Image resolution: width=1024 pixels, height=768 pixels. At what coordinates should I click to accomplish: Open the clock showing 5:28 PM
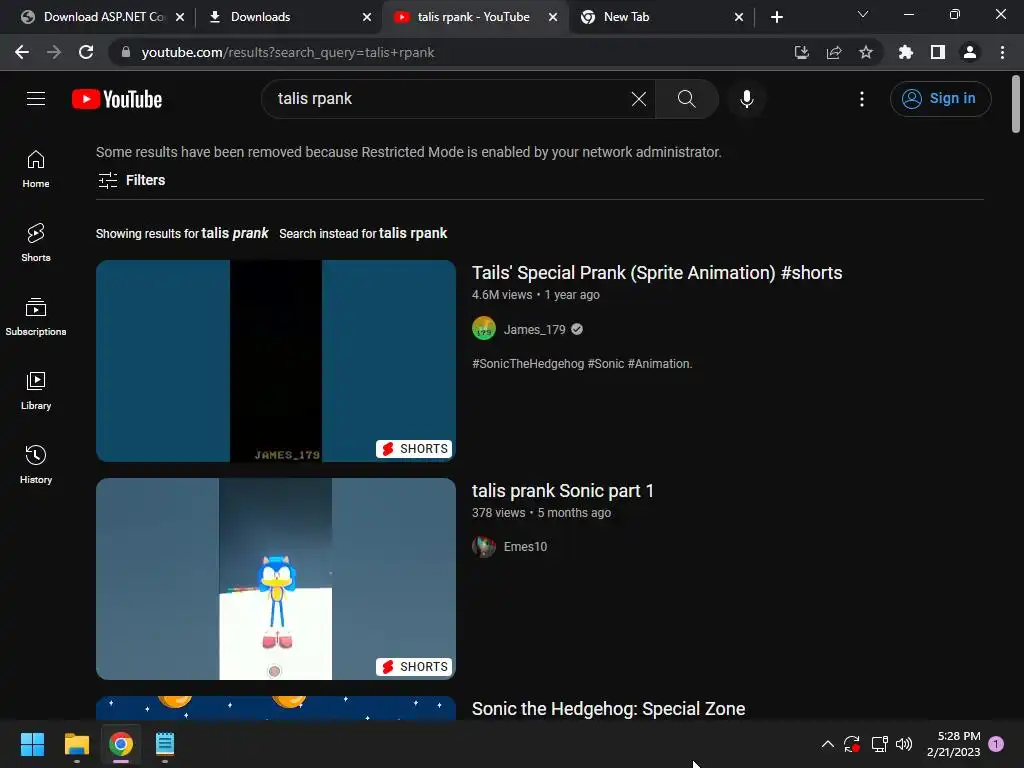click(x=953, y=744)
